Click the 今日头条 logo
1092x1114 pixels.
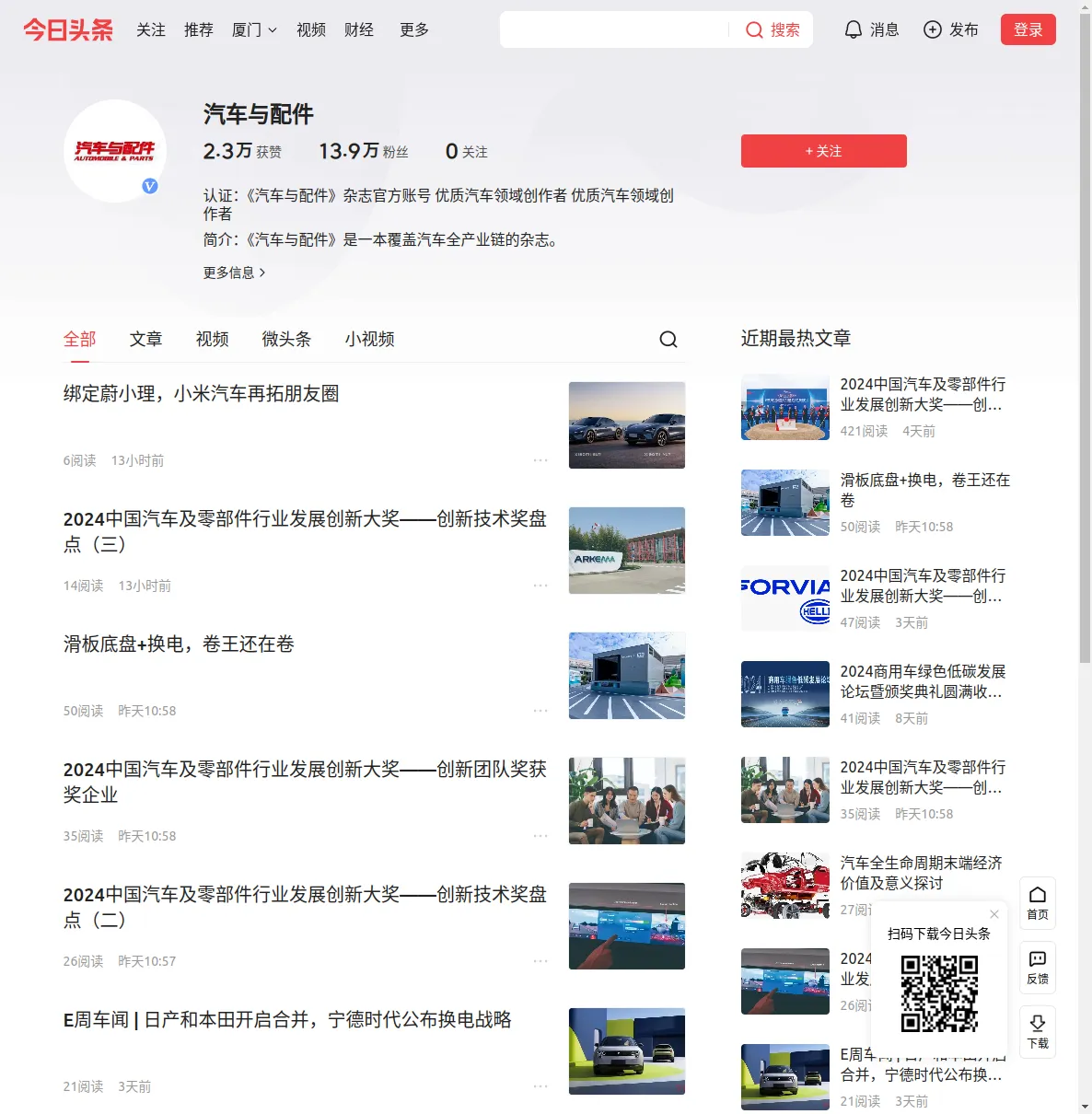coord(68,29)
